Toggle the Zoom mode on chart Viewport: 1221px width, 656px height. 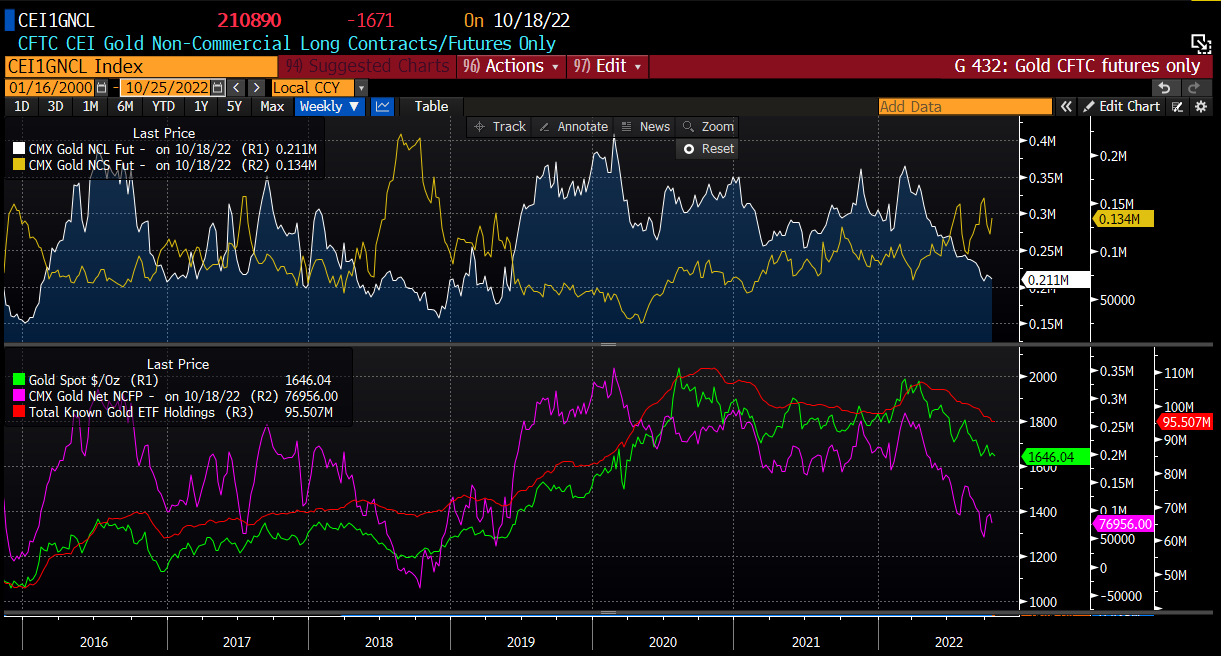tap(707, 126)
